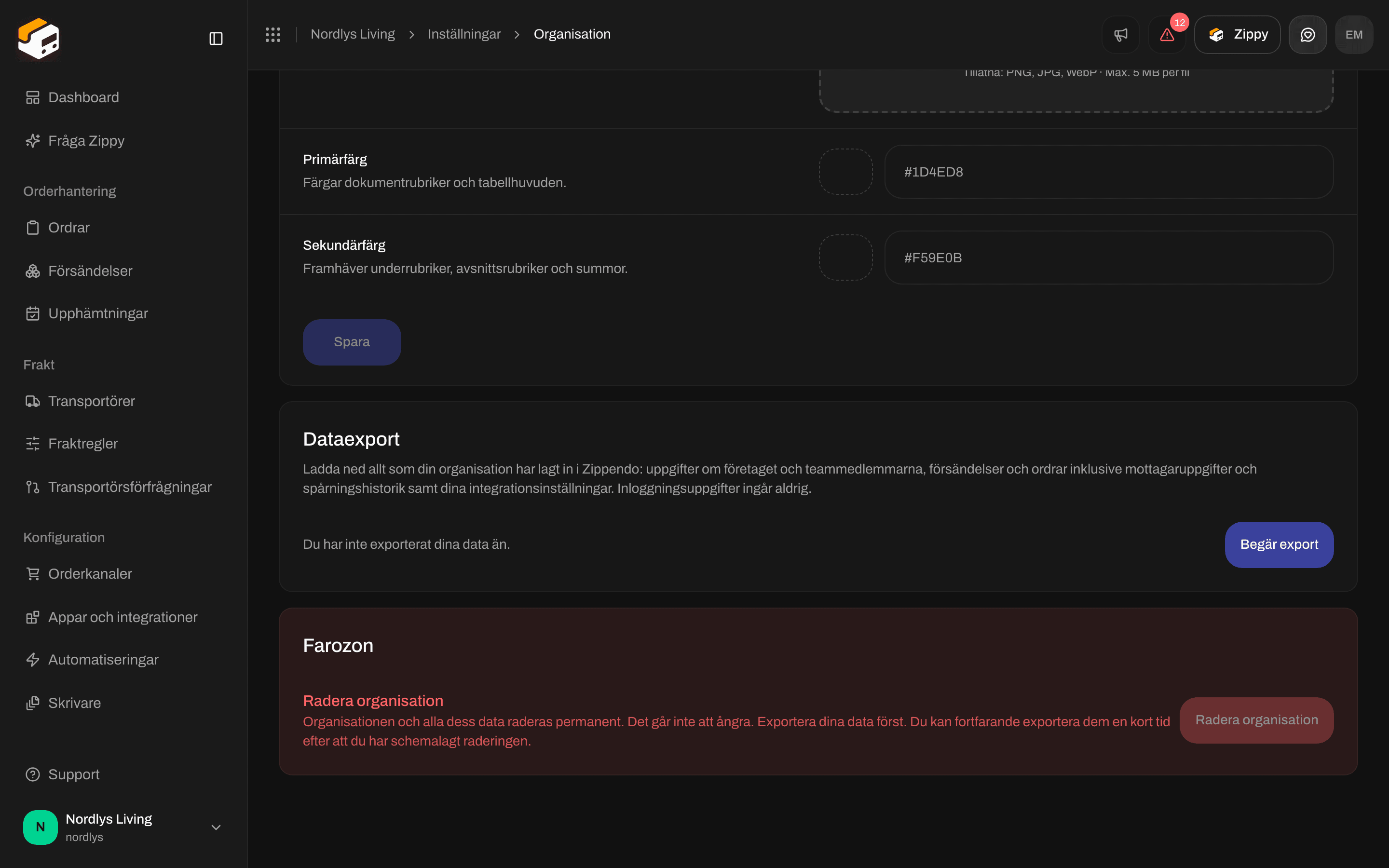
Task: Click the Organisation breadcrumb
Action: pyautogui.click(x=572, y=34)
